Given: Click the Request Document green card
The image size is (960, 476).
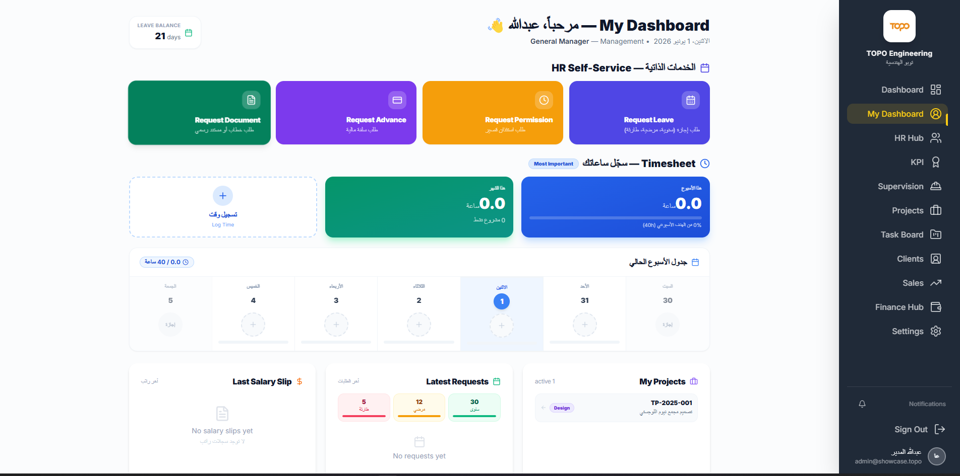Looking at the screenshot, I should [x=199, y=113].
